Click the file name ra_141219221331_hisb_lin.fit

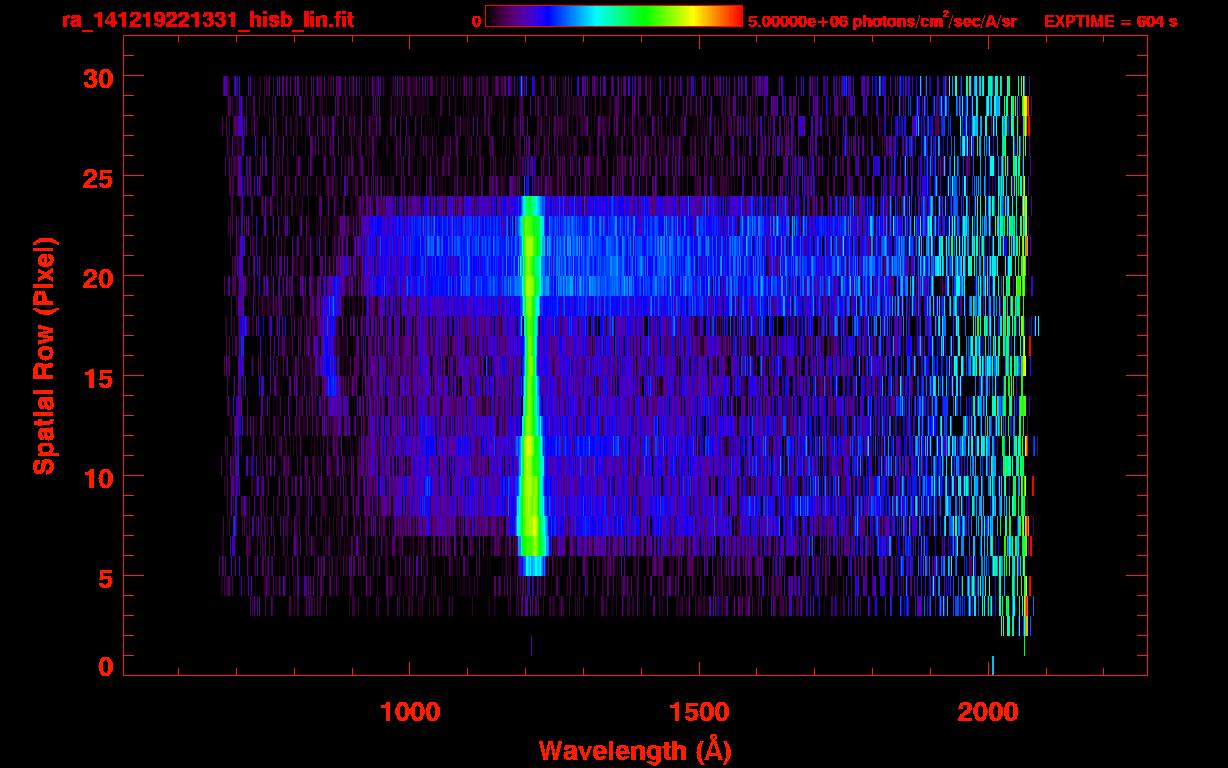coord(207,20)
